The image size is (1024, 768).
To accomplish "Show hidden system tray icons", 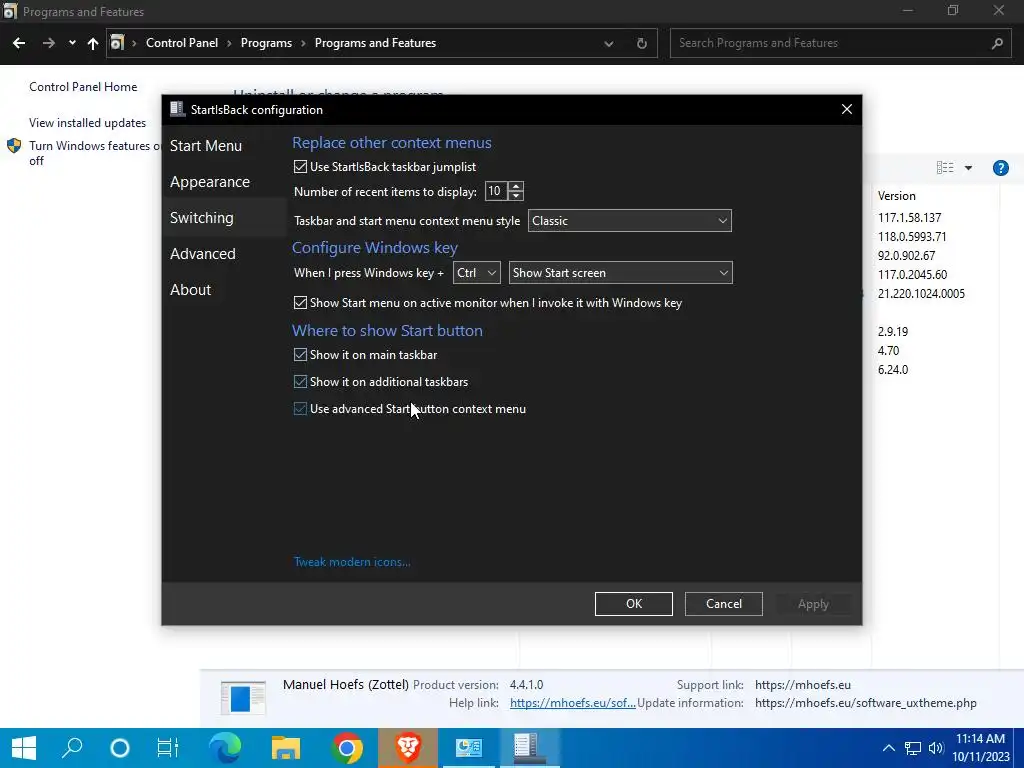I will click(889, 748).
